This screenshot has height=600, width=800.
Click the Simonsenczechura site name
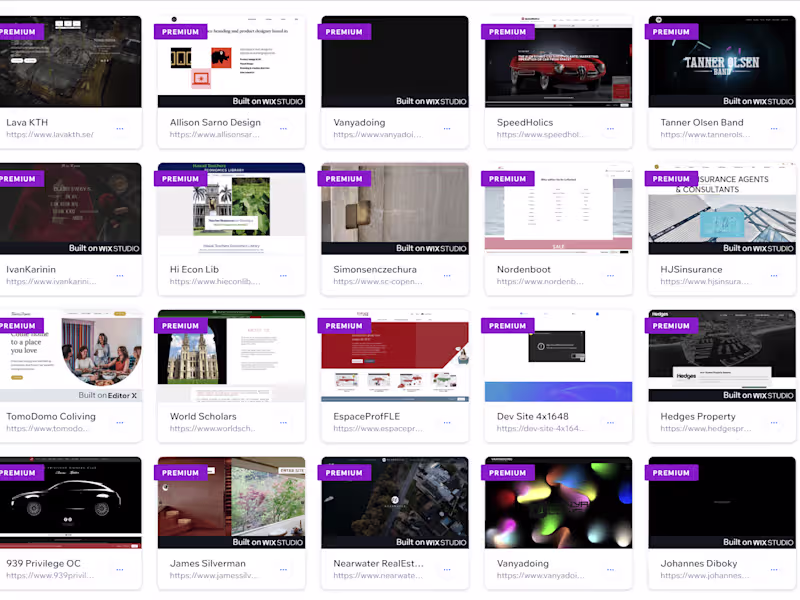click(x=375, y=269)
